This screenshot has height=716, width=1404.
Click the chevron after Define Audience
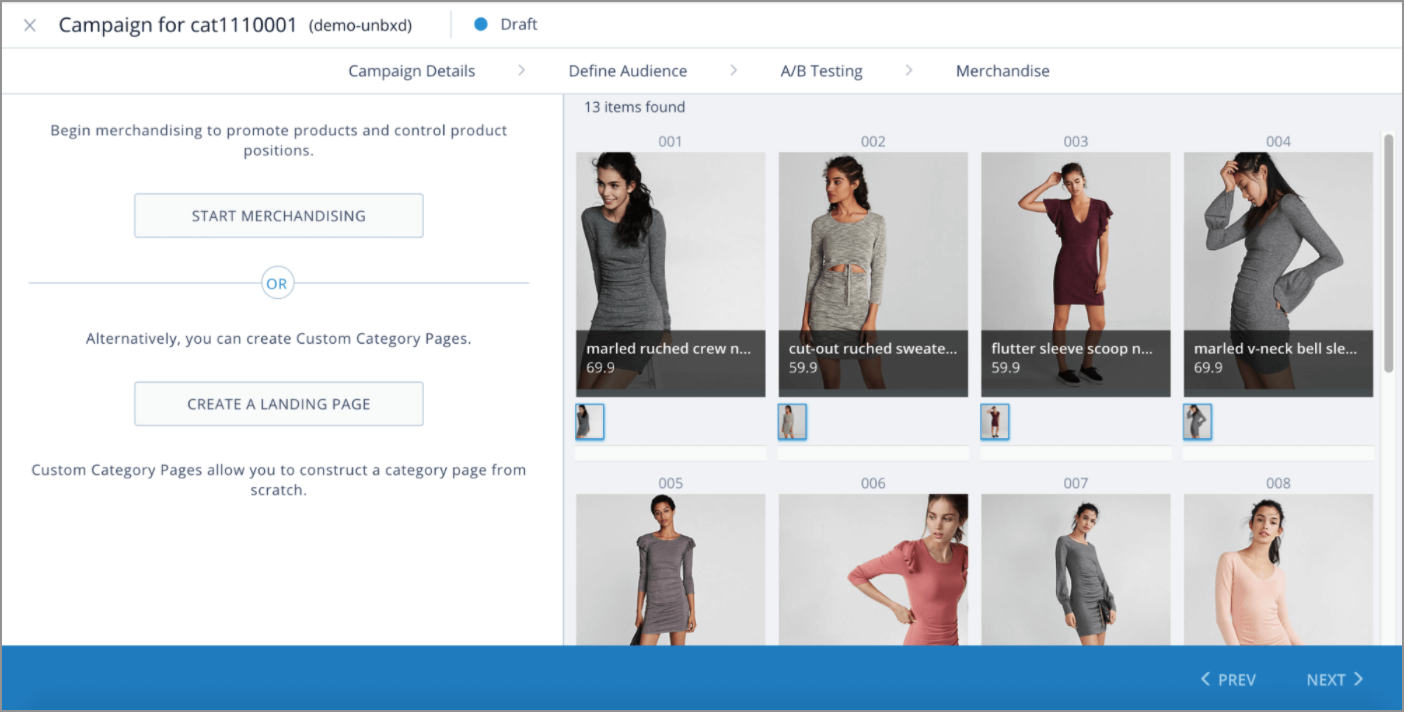point(734,70)
